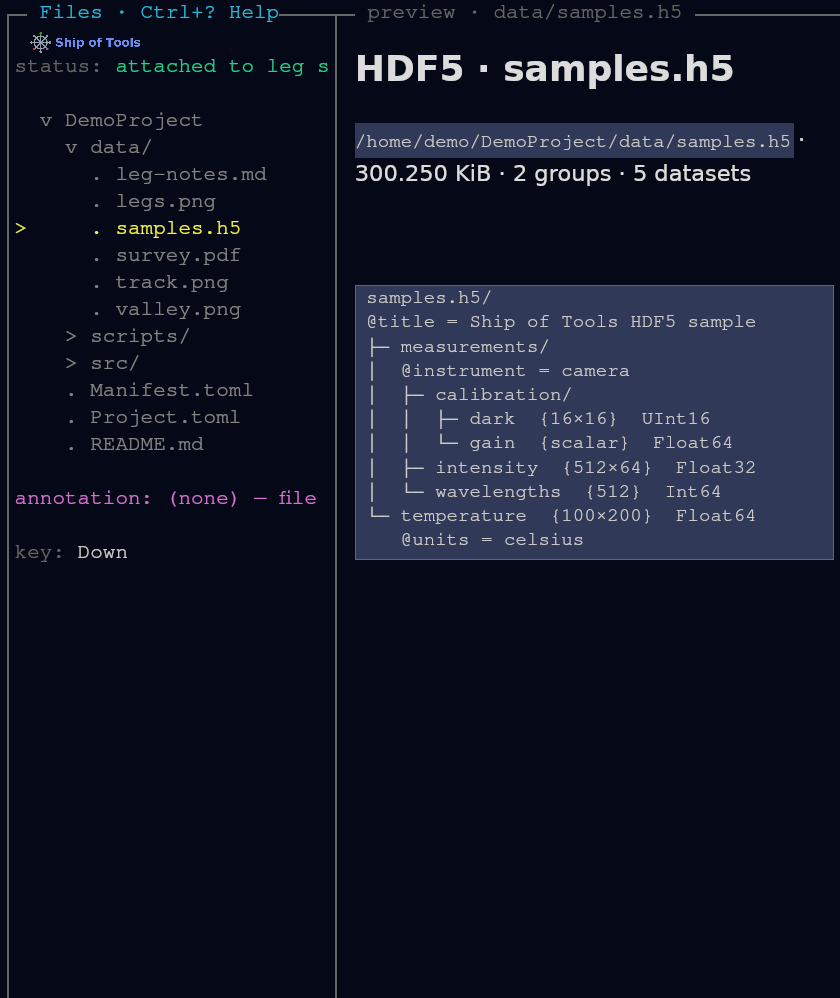Click the Ship of Tools title text
The width and height of the screenshot is (840, 998).
[x=98, y=43]
